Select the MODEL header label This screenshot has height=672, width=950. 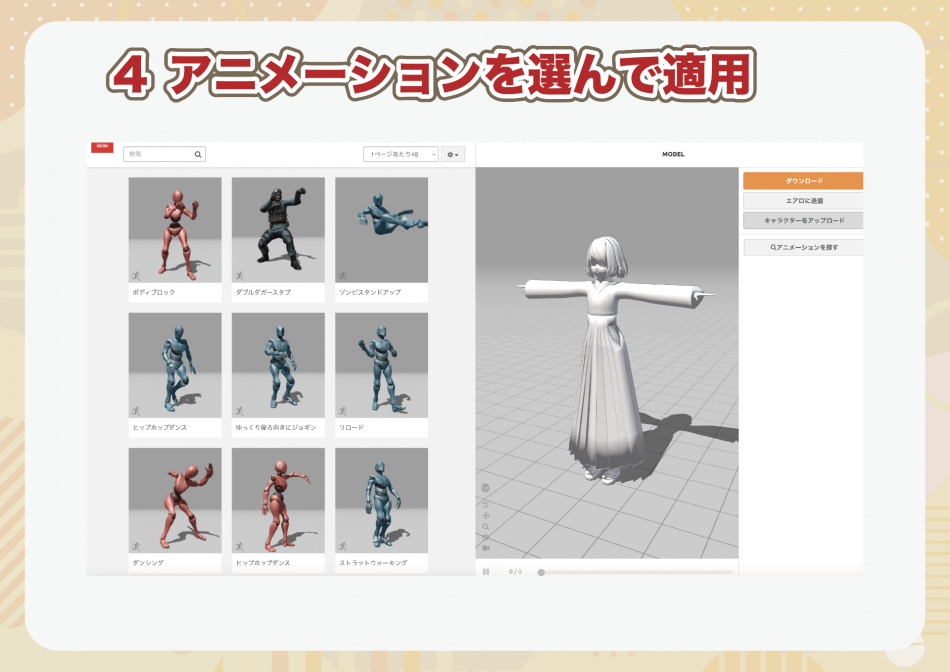[673, 155]
